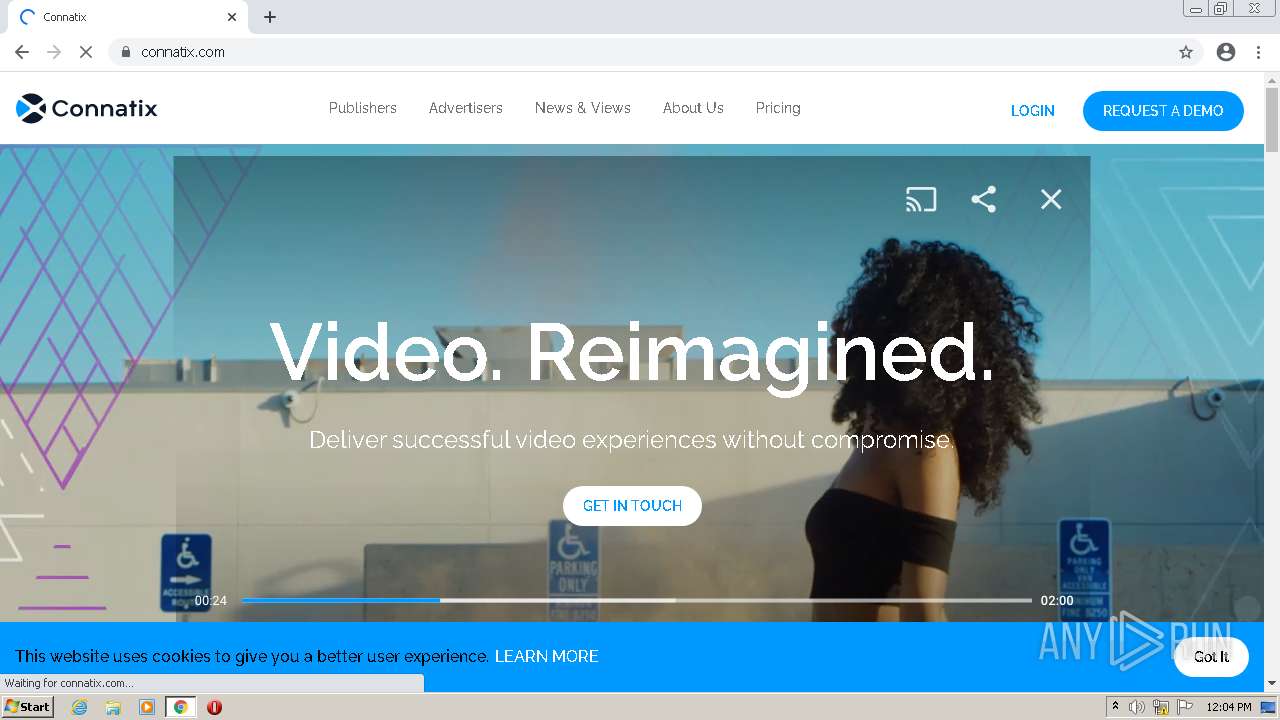Click the Action Center flag icon

[x=1185, y=707]
